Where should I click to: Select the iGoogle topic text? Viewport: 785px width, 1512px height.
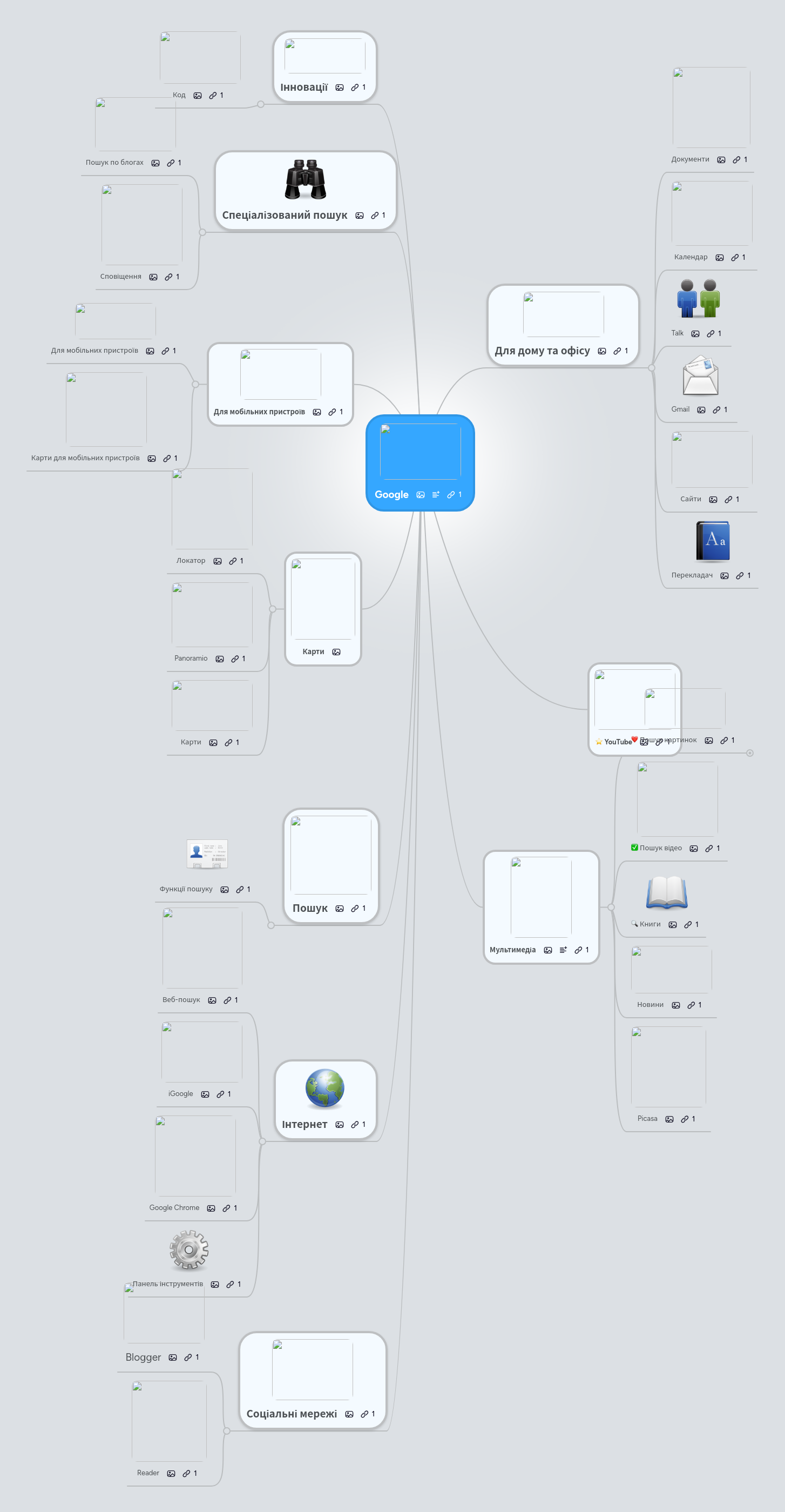coord(181,1094)
